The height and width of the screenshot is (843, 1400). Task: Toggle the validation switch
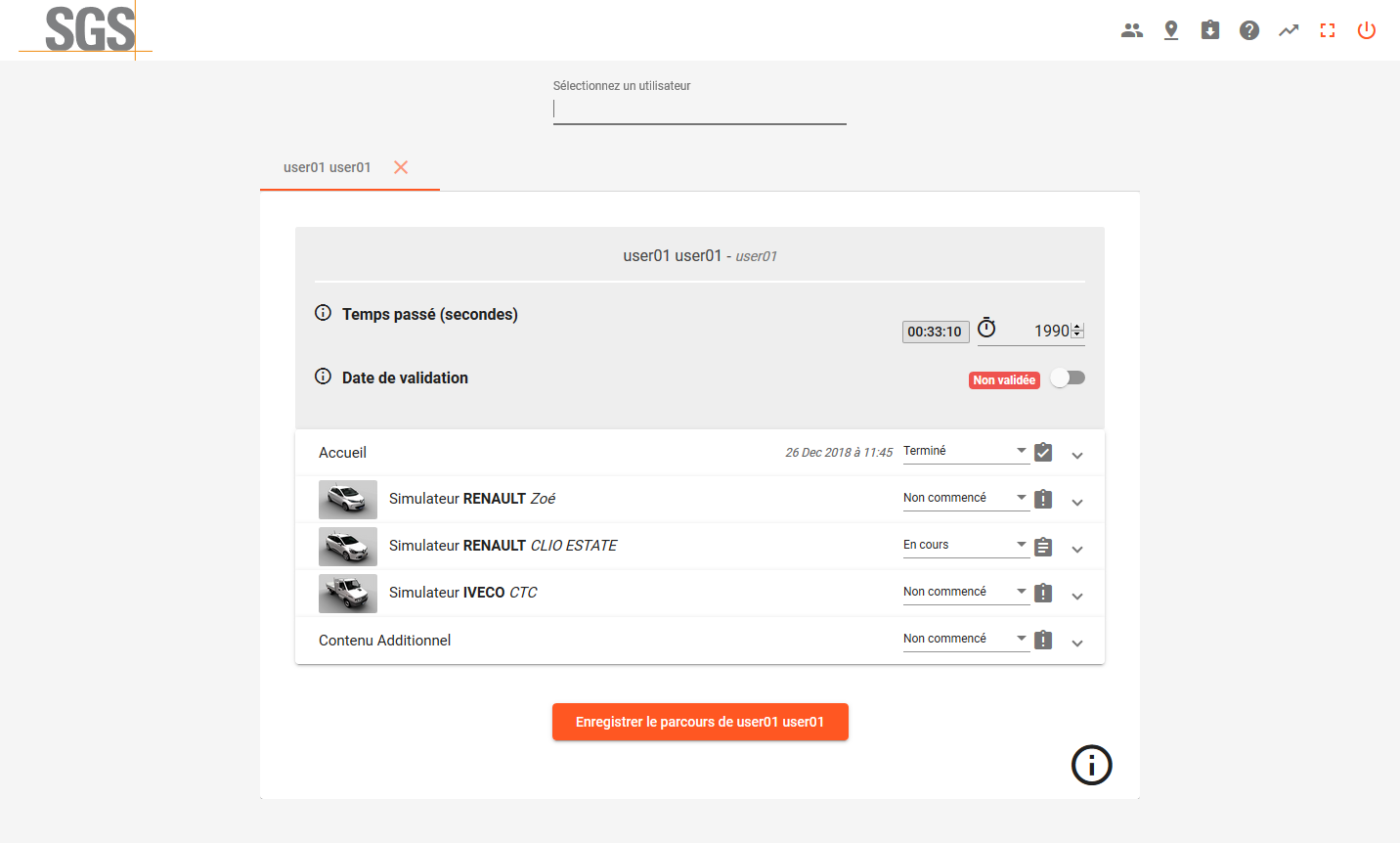pos(1068,377)
